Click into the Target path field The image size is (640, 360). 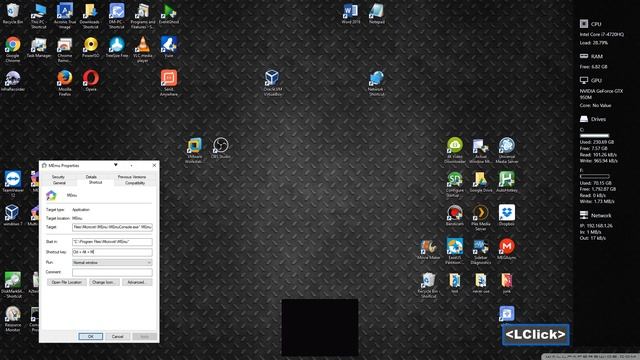click(x=112, y=227)
